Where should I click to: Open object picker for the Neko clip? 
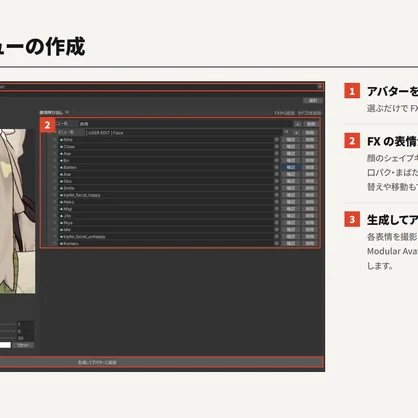(x=276, y=202)
